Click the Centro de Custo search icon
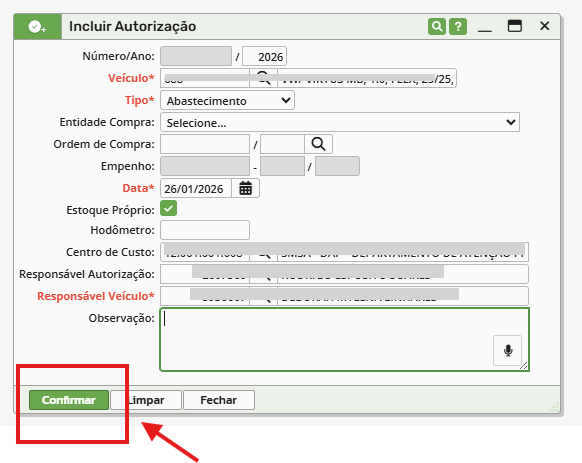Image resolution: width=582 pixels, height=463 pixels. [x=264, y=252]
